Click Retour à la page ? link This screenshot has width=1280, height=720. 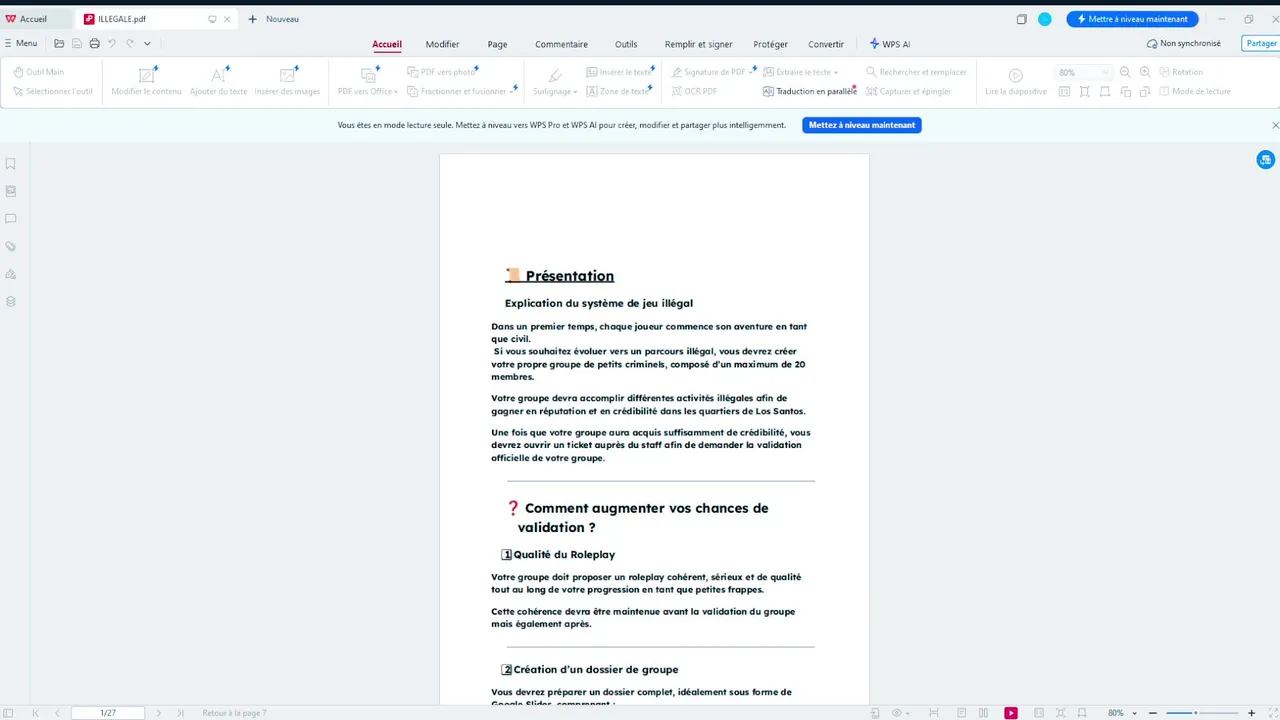coord(234,713)
